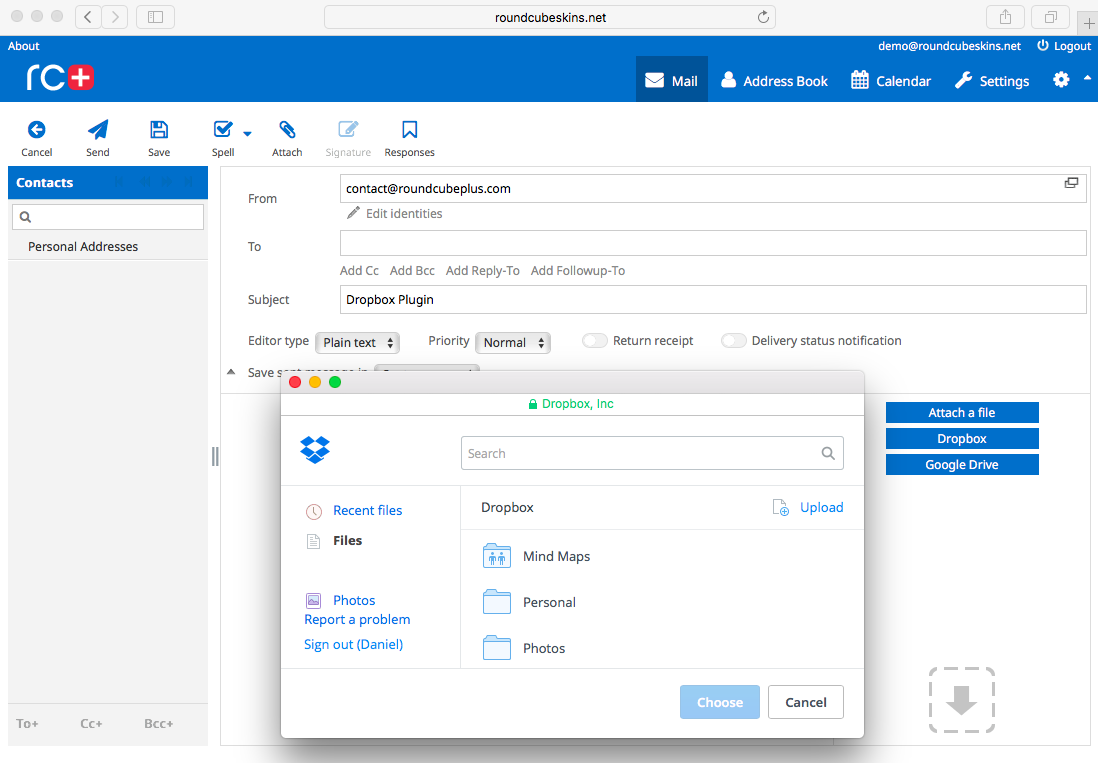Image resolution: width=1098 pixels, height=763 pixels.
Task: Click the Safari address bar
Action: [x=550, y=17]
